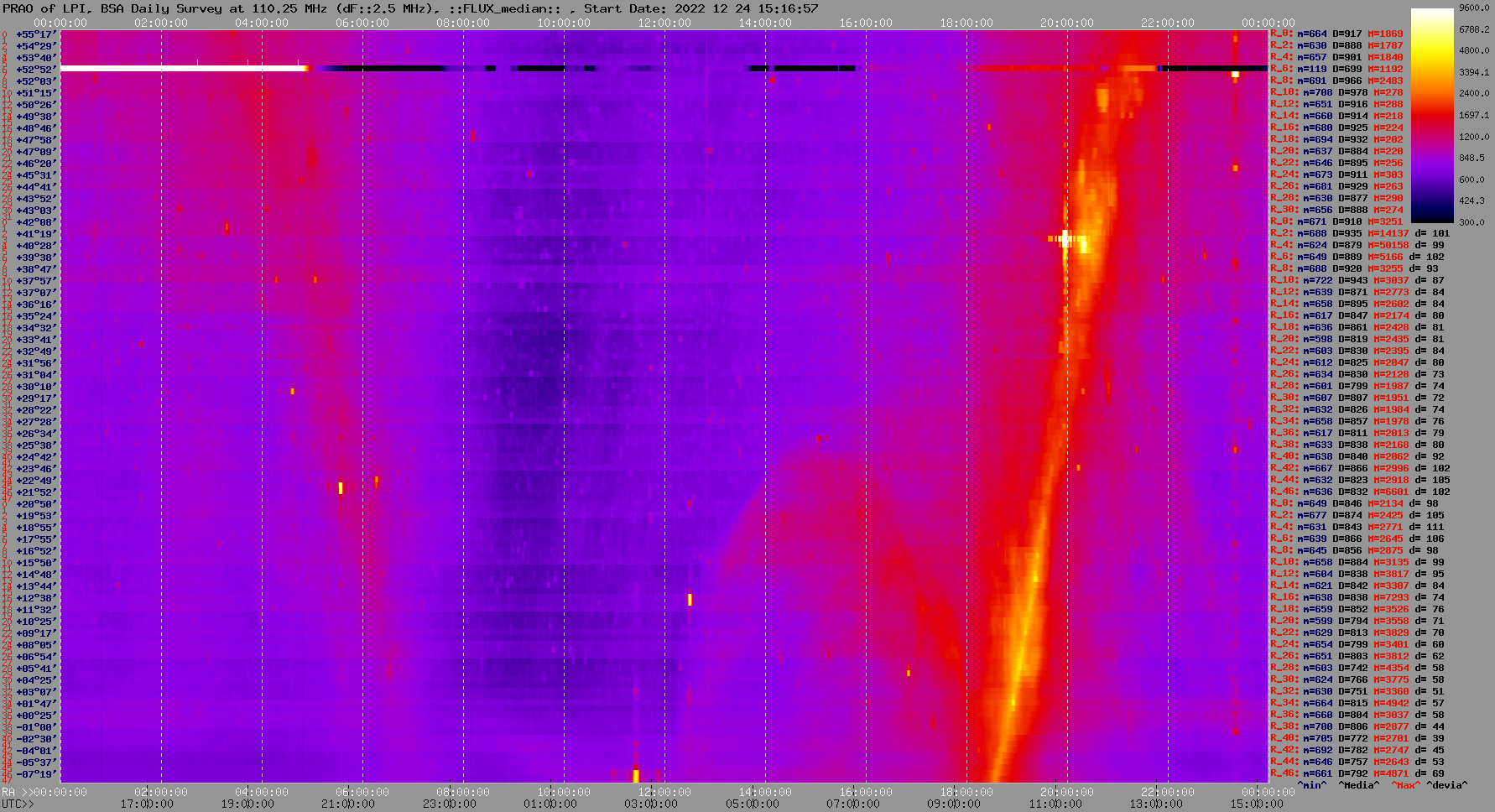Click the saturated white band on the +52°52' row
The image size is (1495, 812).
(183, 68)
